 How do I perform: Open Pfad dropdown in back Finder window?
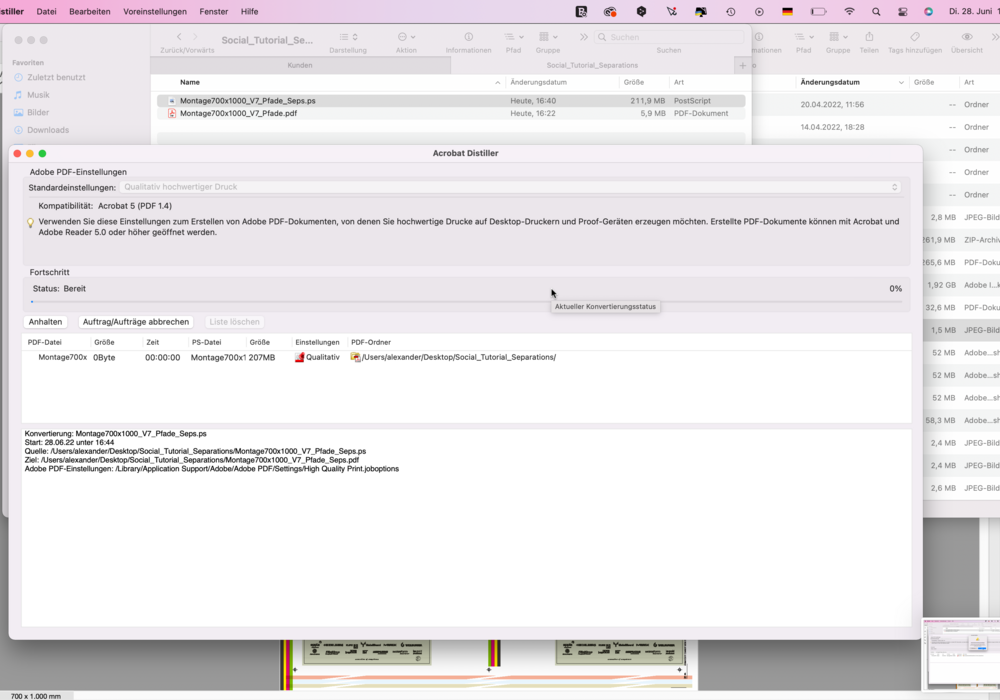804,37
